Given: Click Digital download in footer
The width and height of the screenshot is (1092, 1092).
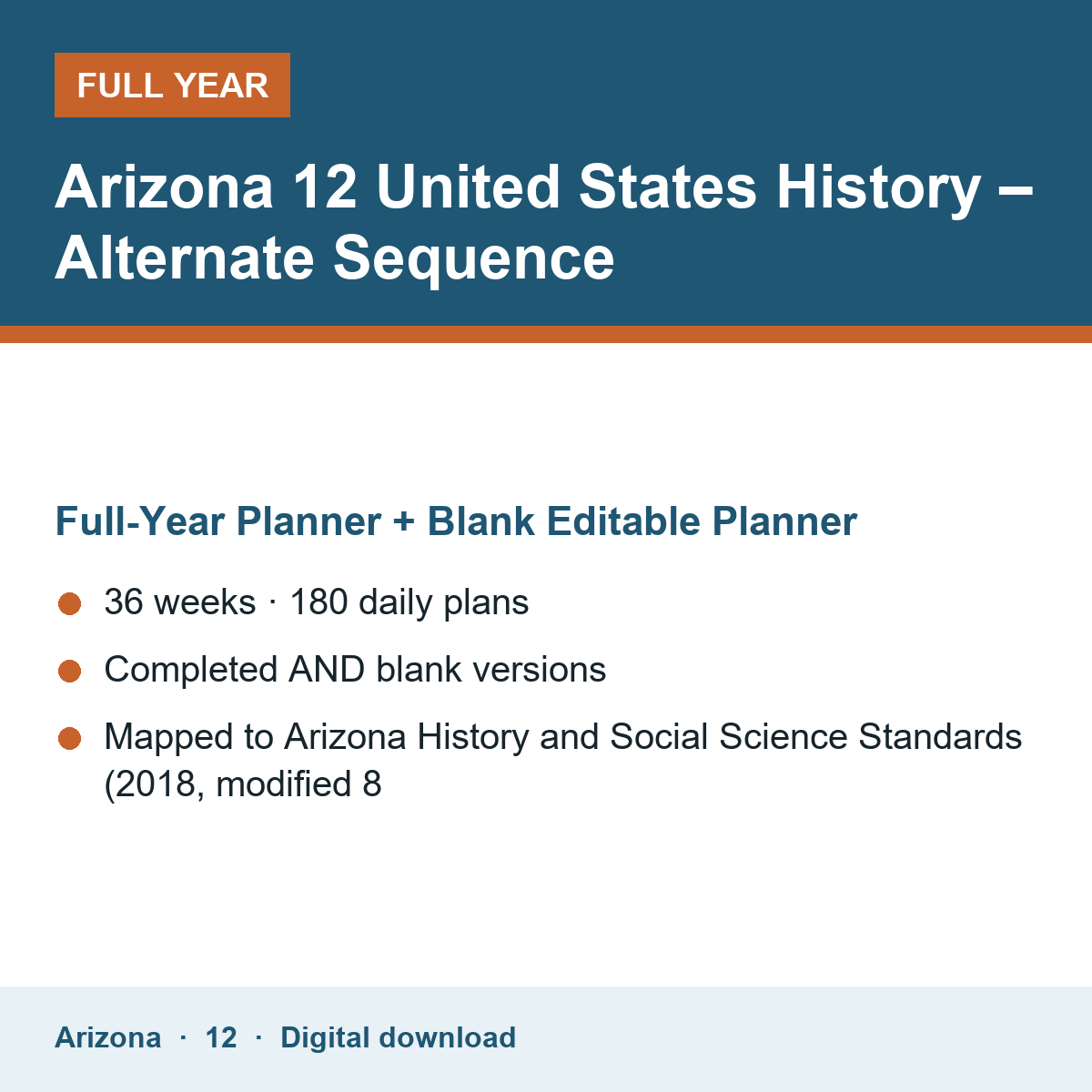Looking at the screenshot, I should tap(398, 1037).
